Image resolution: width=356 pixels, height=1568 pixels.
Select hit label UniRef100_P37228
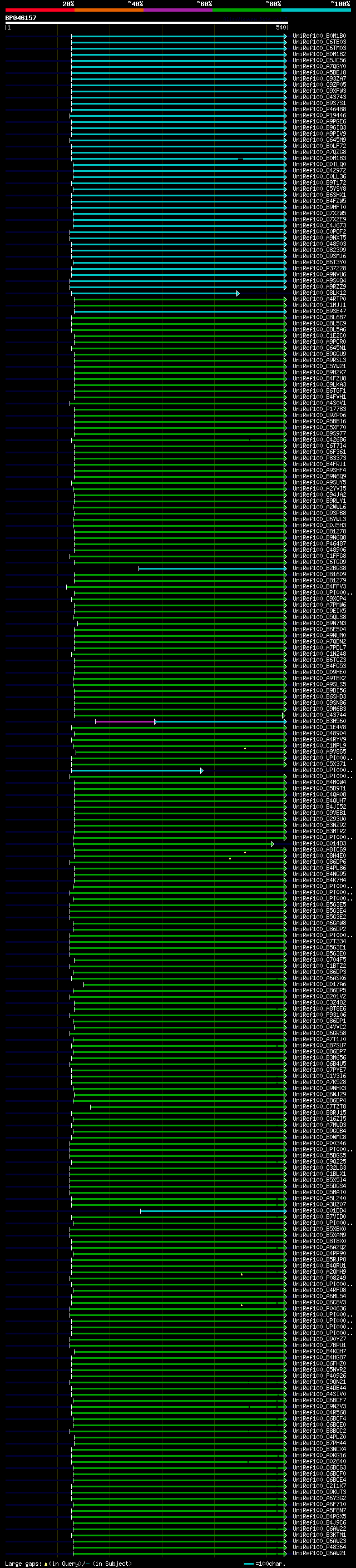pos(319,269)
